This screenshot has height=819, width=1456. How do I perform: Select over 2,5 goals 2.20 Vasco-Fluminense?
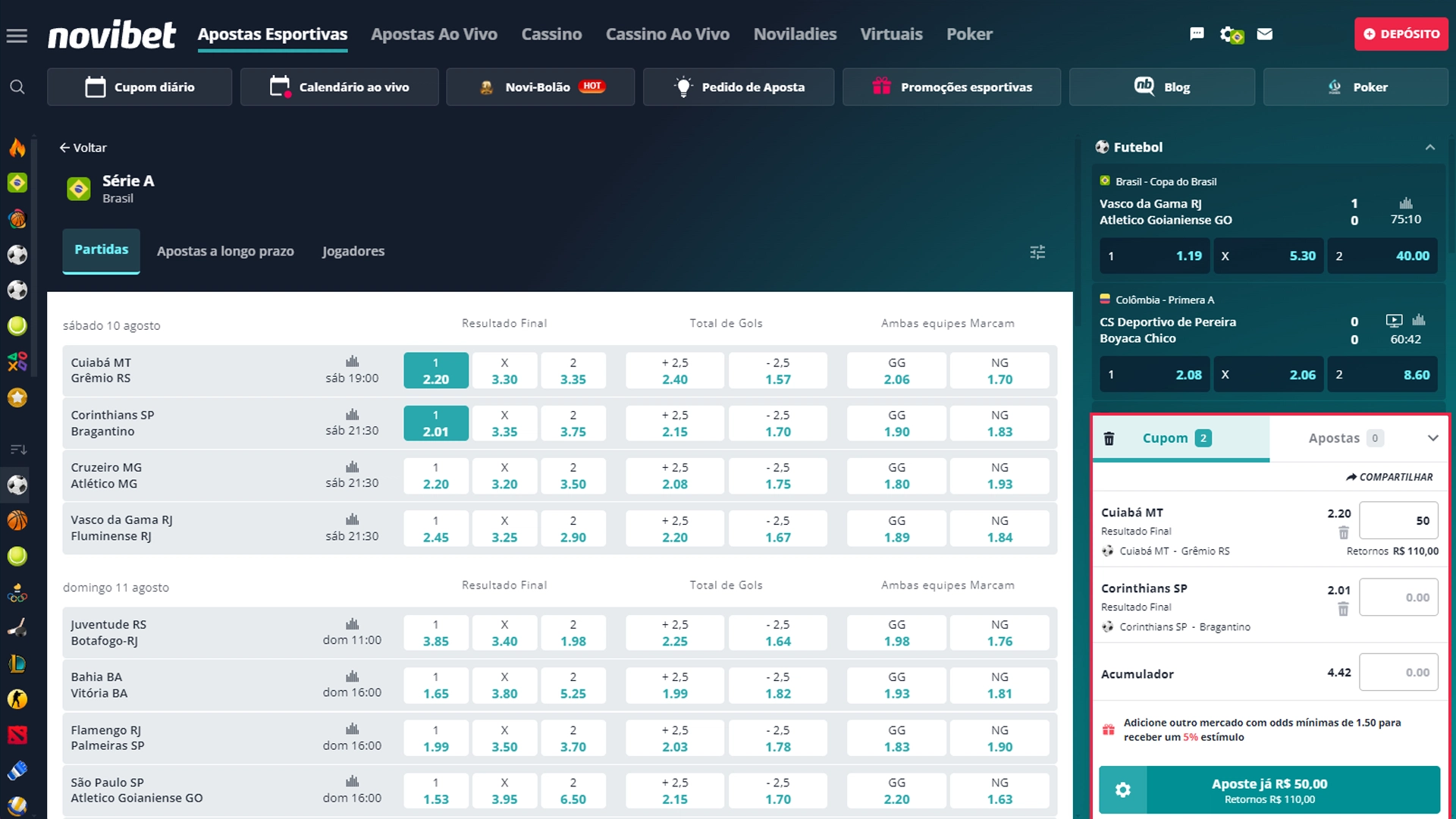coord(674,529)
